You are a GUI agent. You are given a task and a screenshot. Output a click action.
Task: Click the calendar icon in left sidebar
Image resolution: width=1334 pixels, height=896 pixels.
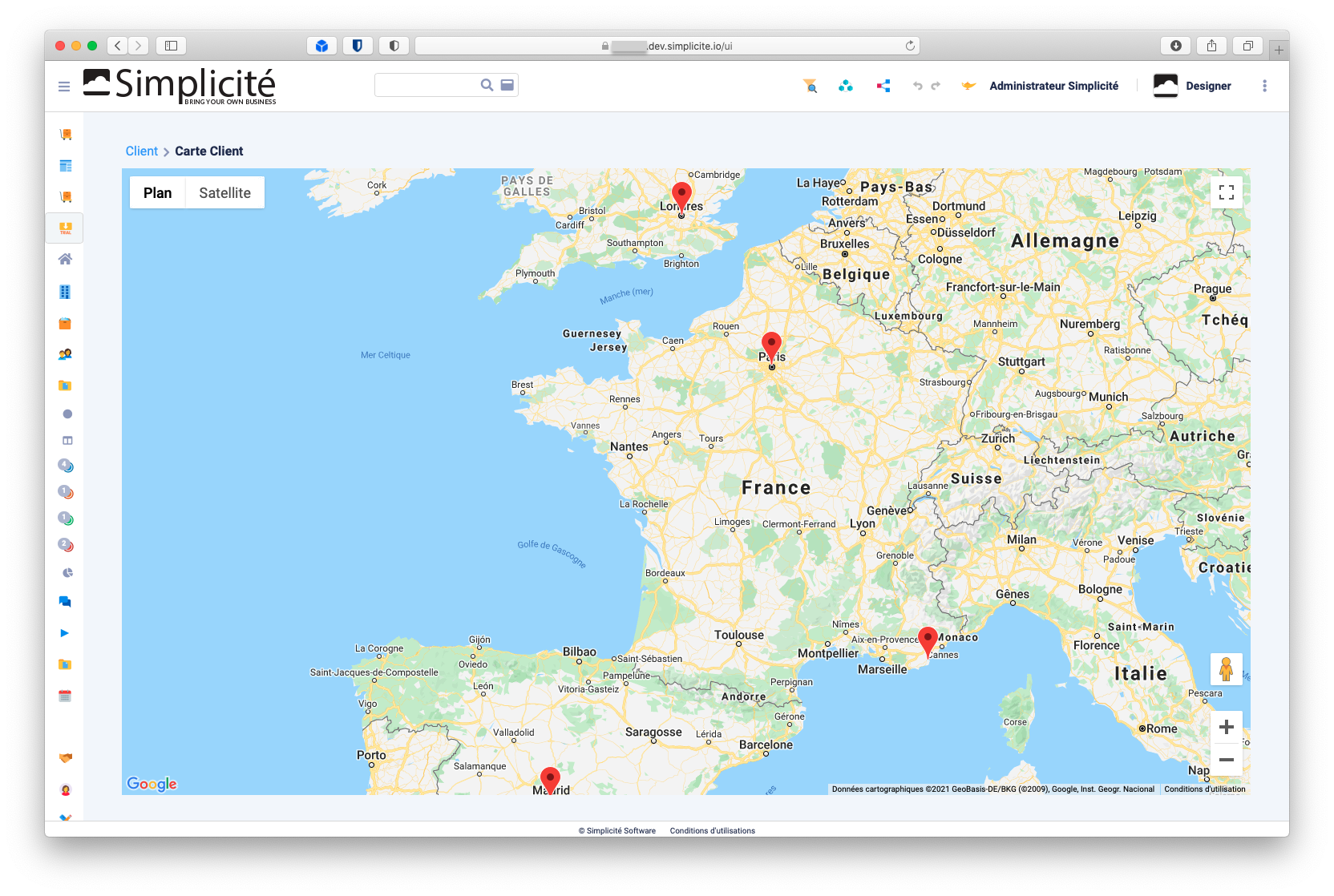[66, 696]
